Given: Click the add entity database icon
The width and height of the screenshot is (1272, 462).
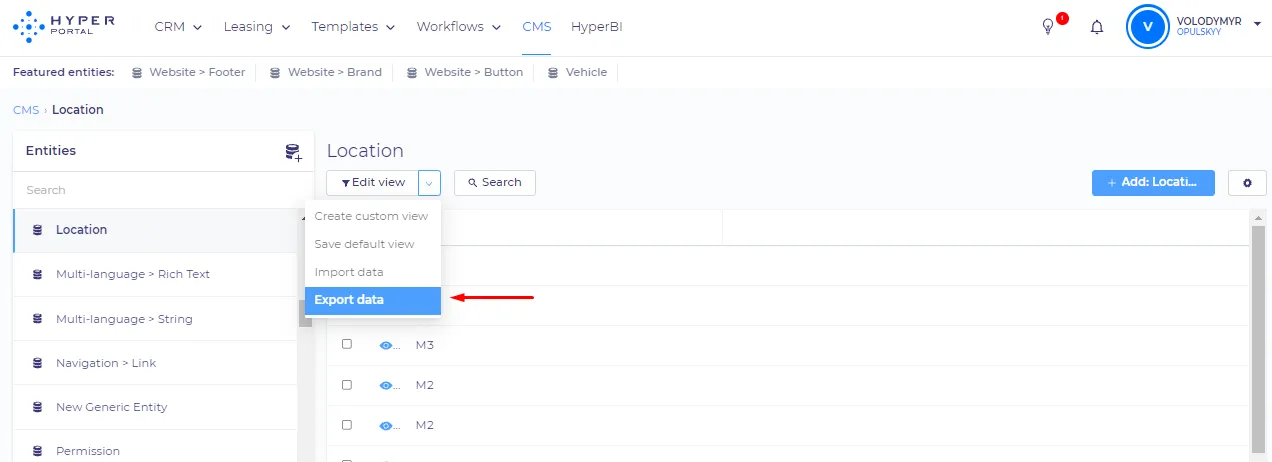Looking at the screenshot, I should point(293,152).
